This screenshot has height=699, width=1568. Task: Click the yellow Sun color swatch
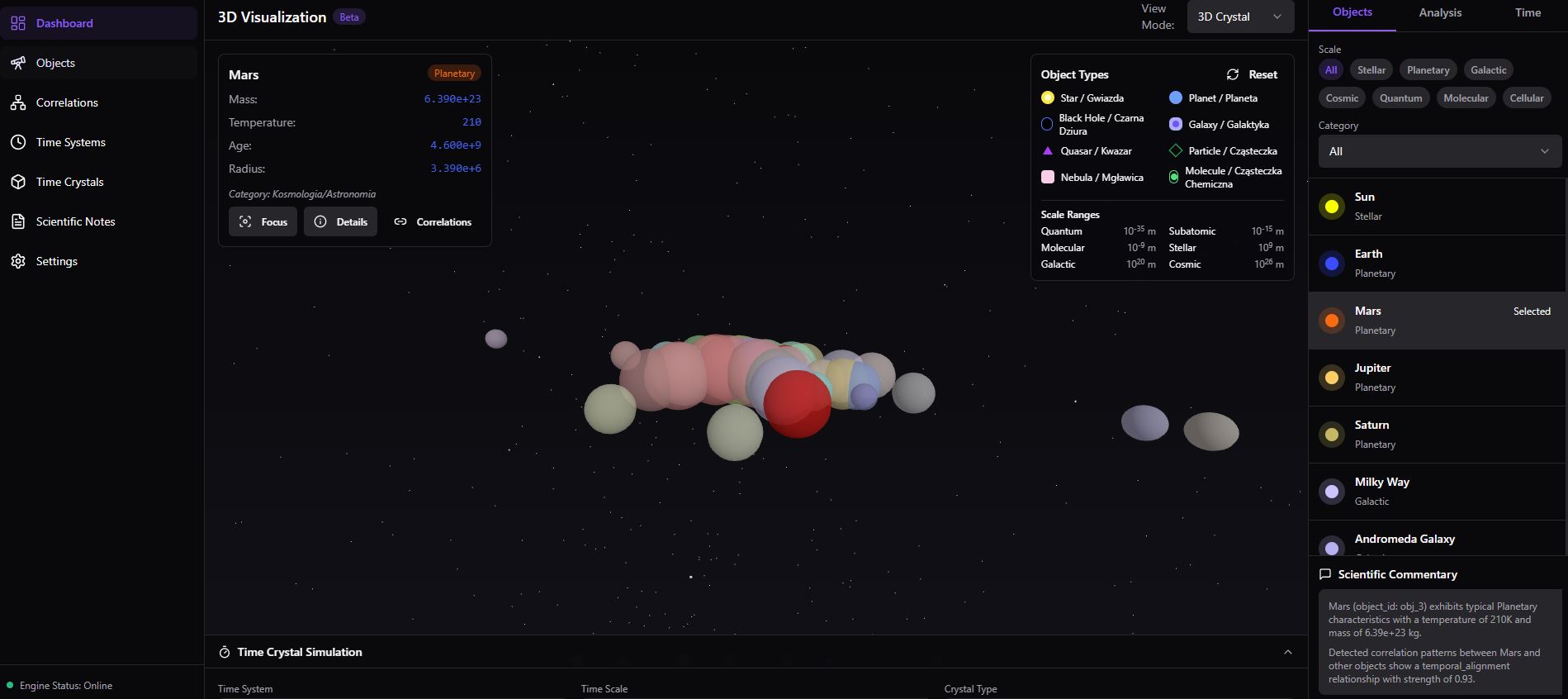[x=1331, y=207]
